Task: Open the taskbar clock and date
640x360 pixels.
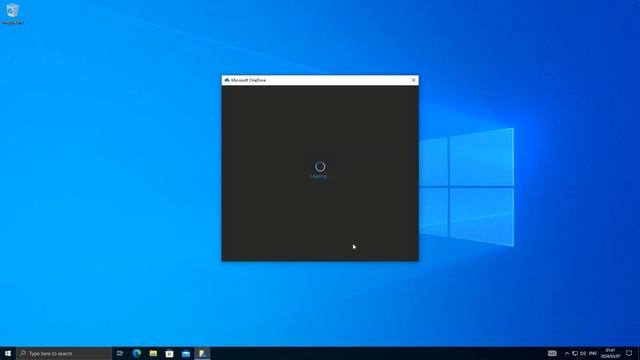Action: 611,353
